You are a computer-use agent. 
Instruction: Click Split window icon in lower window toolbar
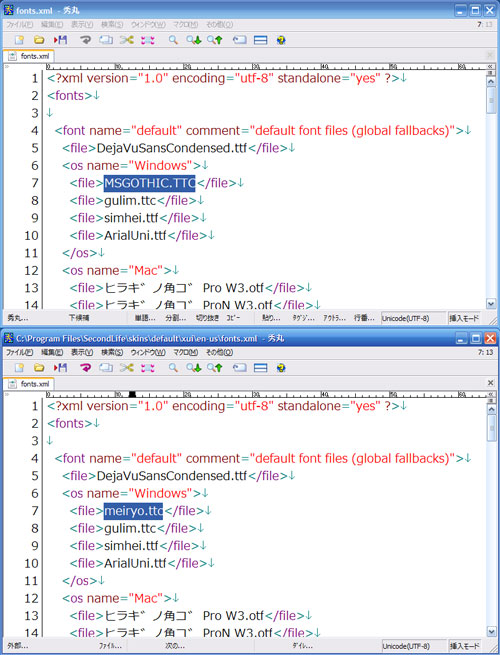point(261,368)
